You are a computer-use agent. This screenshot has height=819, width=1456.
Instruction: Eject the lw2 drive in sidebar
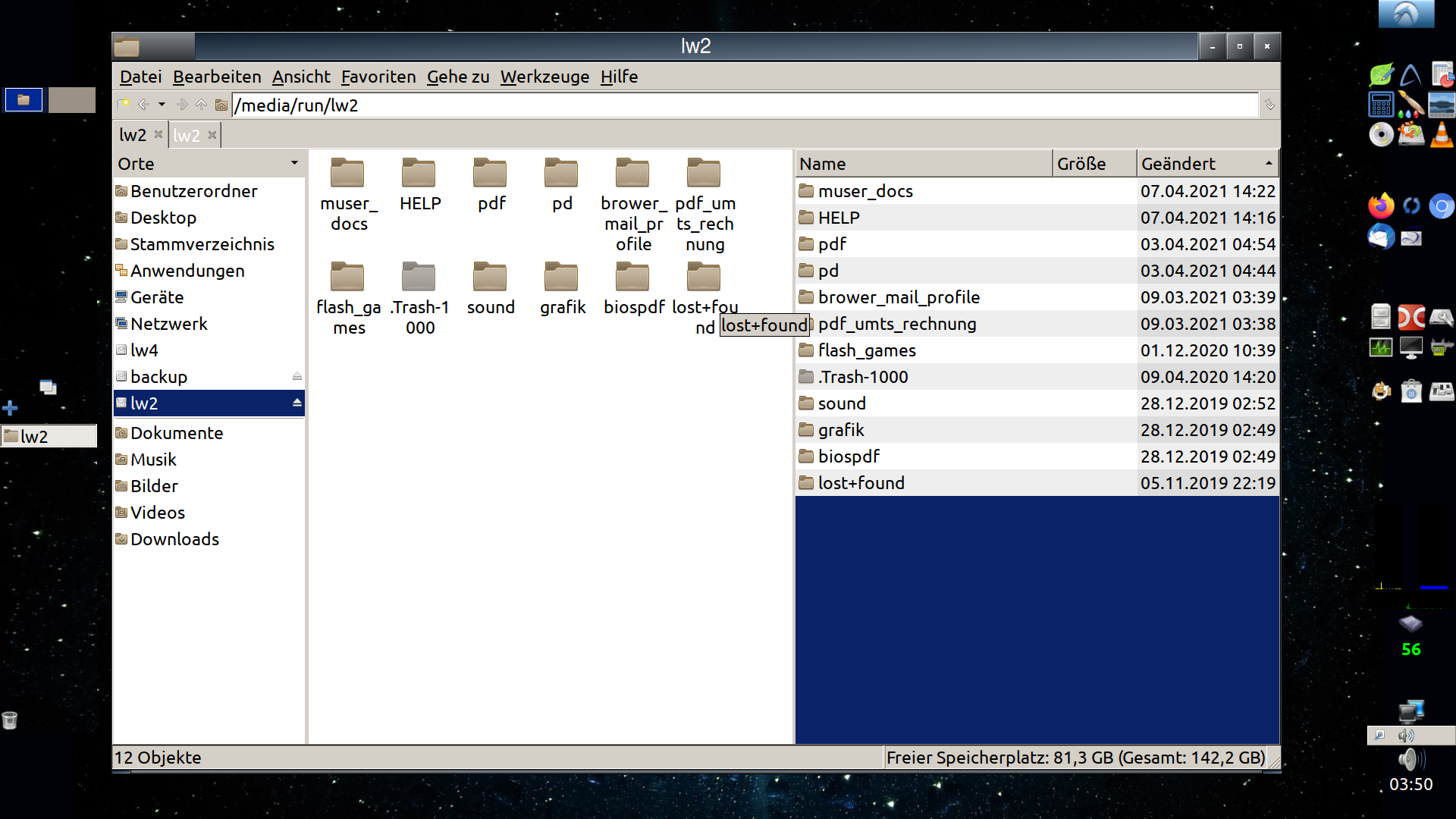(297, 403)
